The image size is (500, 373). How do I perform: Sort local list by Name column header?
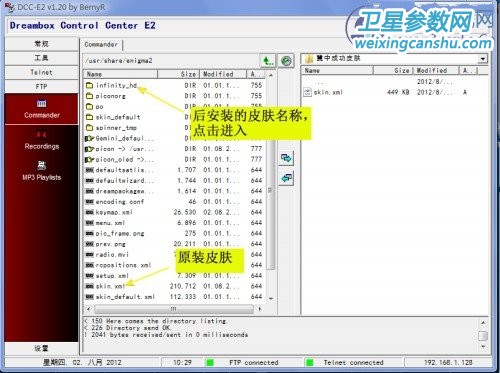point(337,70)
